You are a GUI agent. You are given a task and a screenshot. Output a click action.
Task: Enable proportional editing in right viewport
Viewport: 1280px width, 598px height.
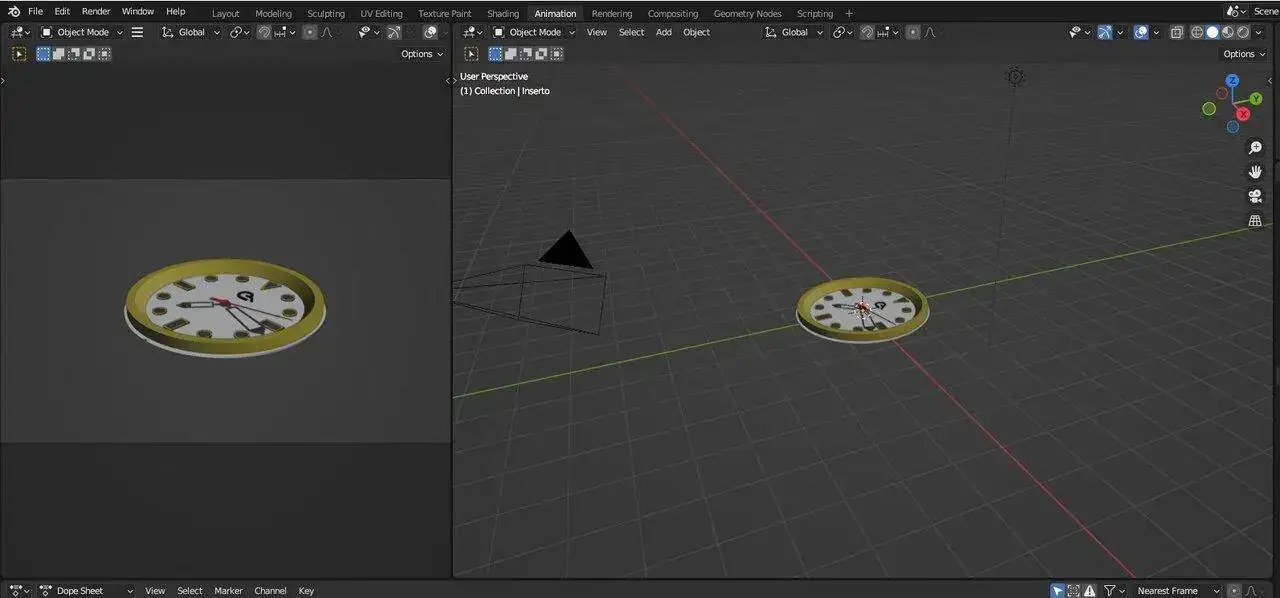pyautogui.click(x=911, y=32)
